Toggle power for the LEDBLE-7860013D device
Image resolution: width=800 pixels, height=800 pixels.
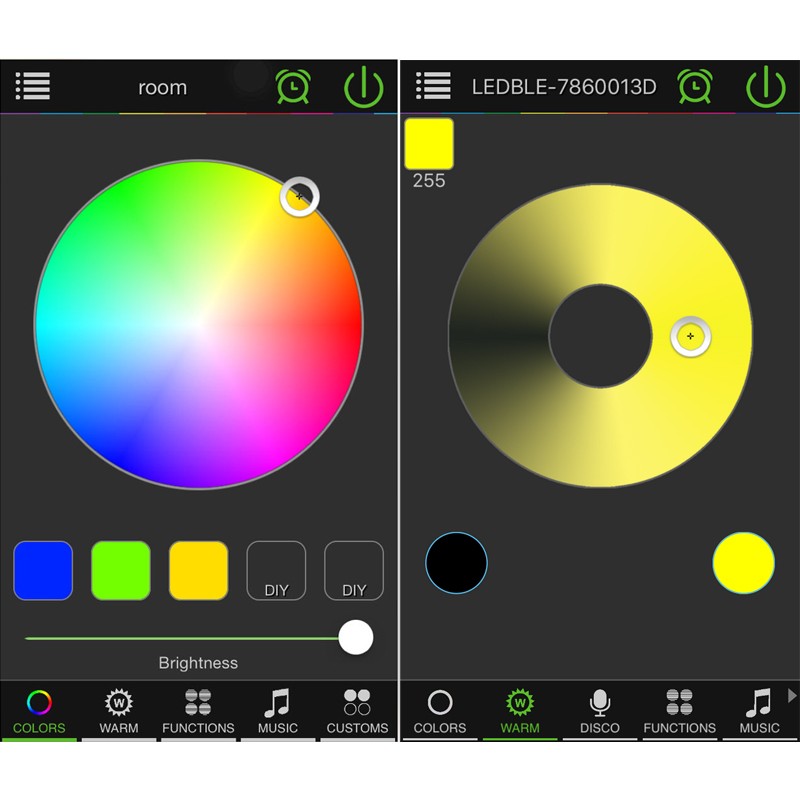765,87
